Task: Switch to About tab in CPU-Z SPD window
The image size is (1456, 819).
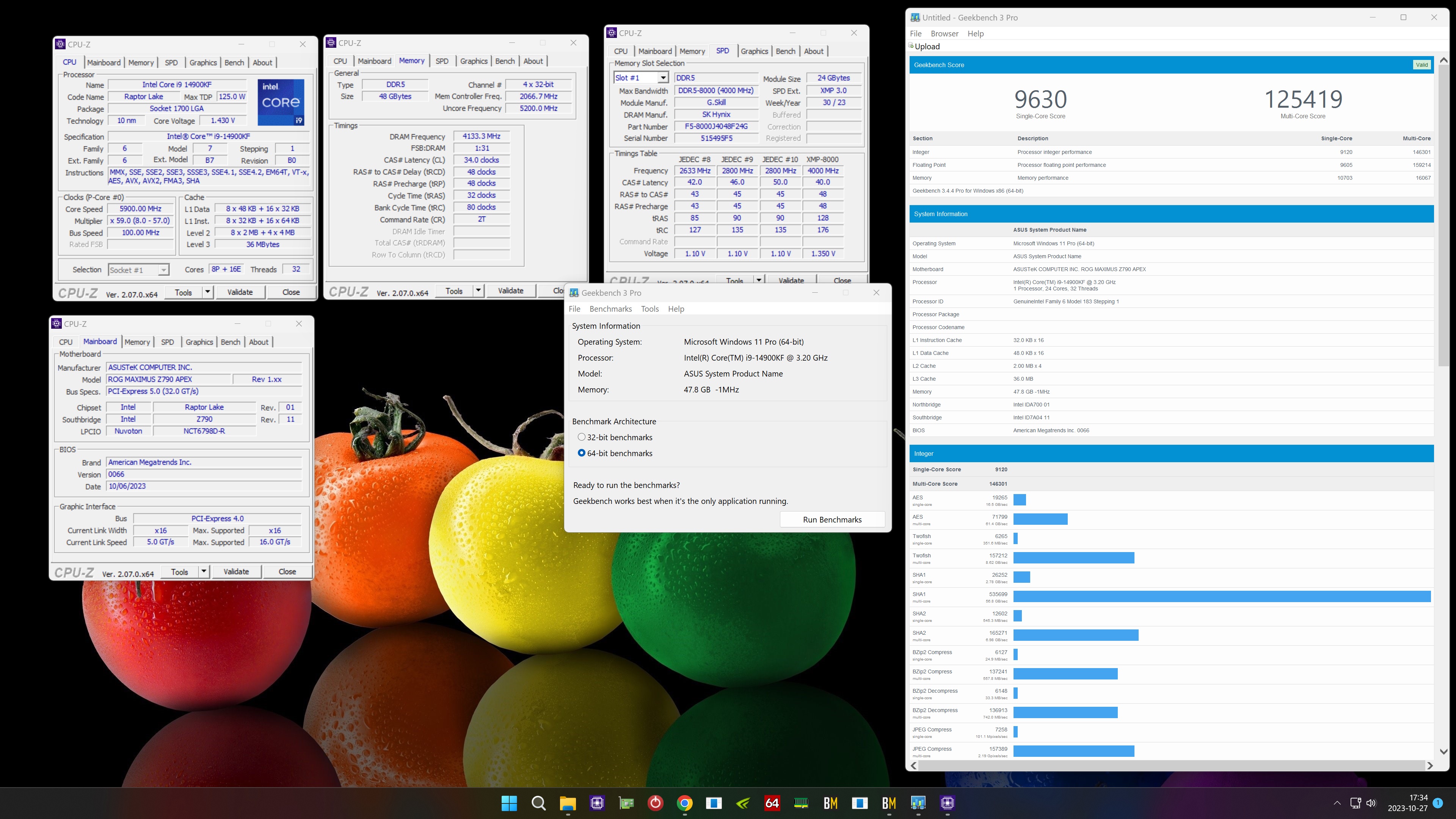Action: click(813, 51)
